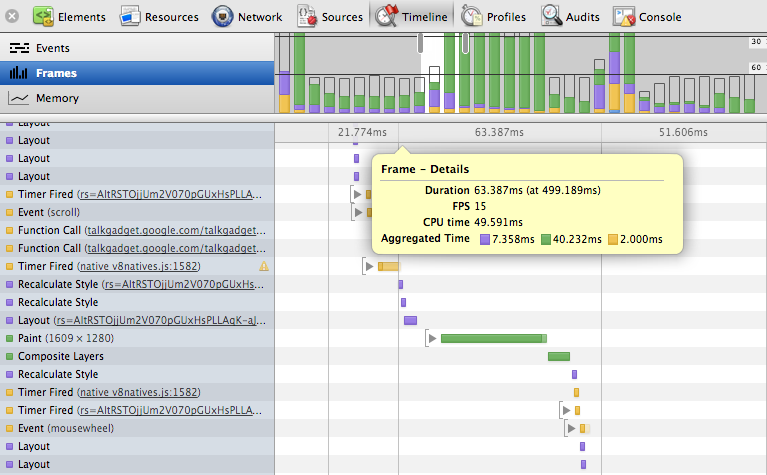Viewport: 767px width, 475px height.
Task: Click the CPU time value 49.591ms
Action: click(x=498, y=223)
